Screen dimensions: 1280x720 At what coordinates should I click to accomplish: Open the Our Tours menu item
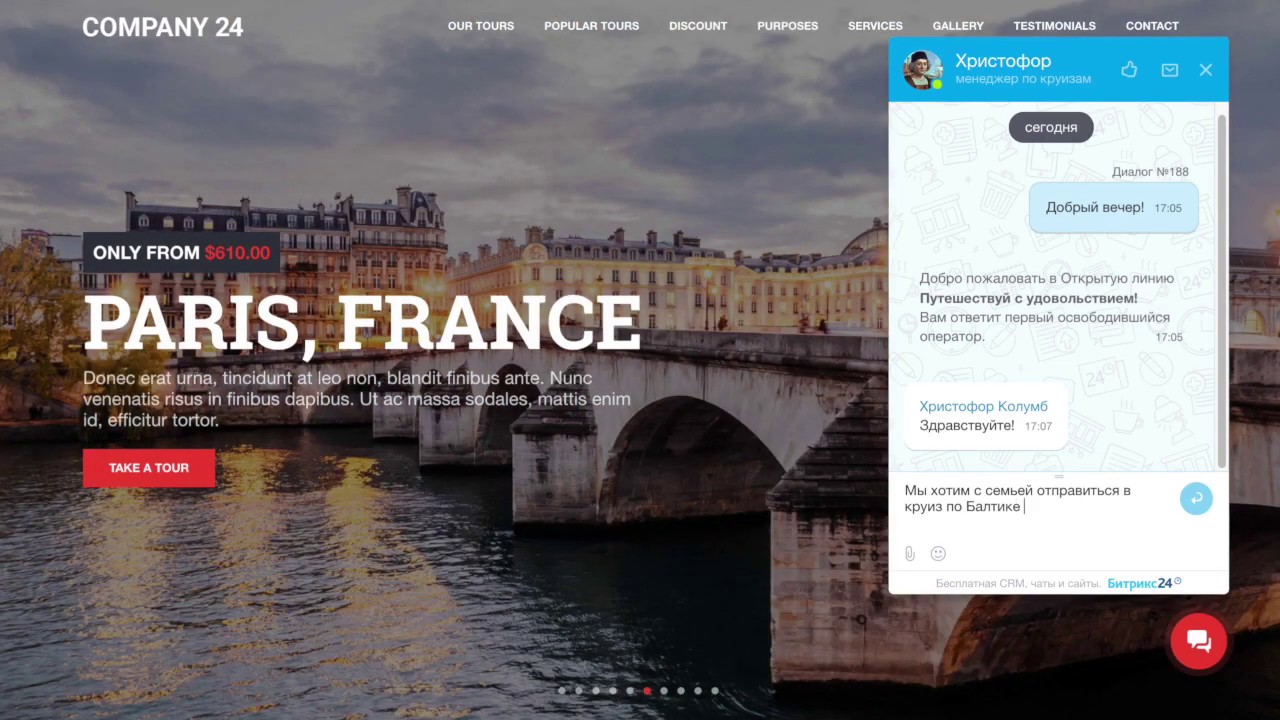481,26
